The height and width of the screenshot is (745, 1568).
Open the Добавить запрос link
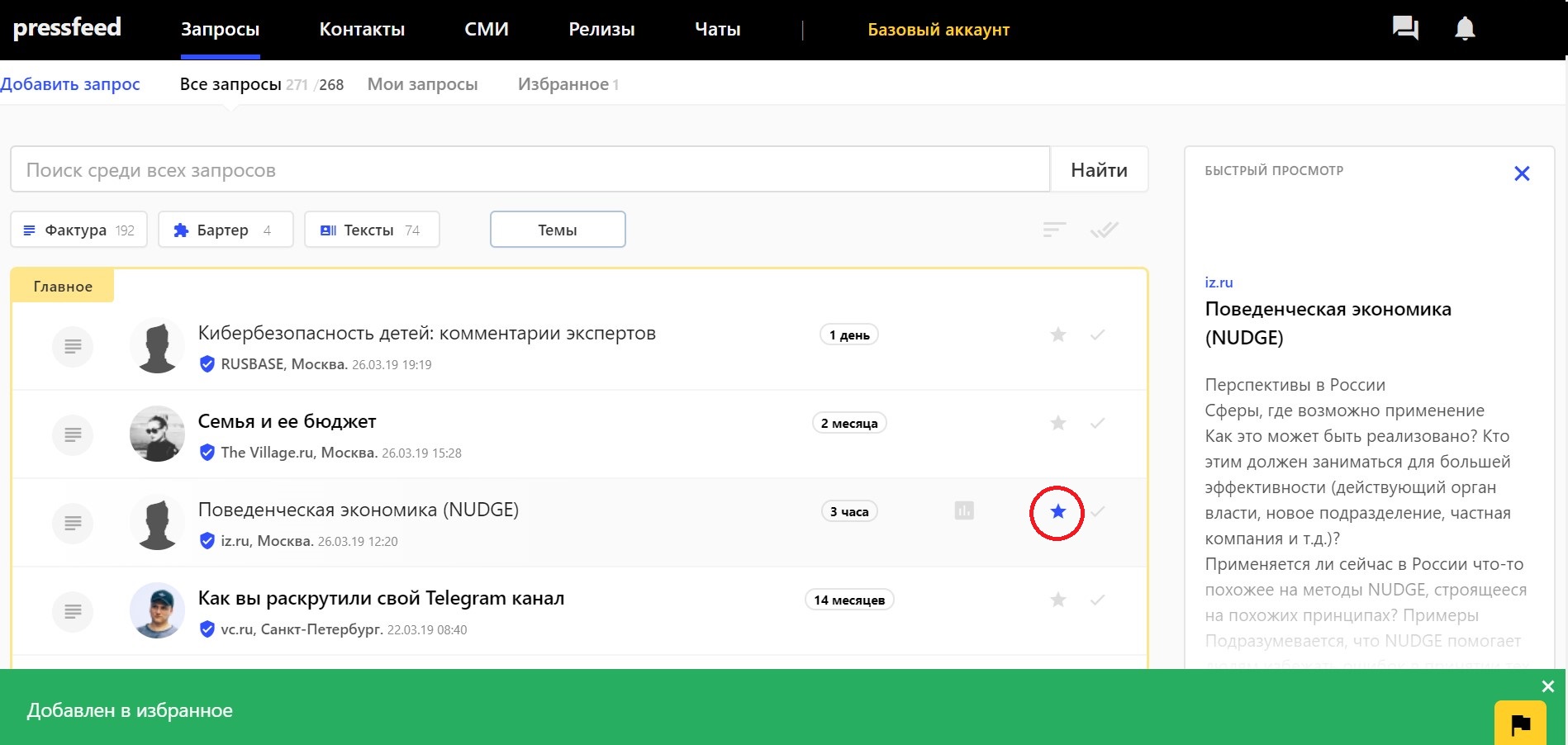[70, 84]
